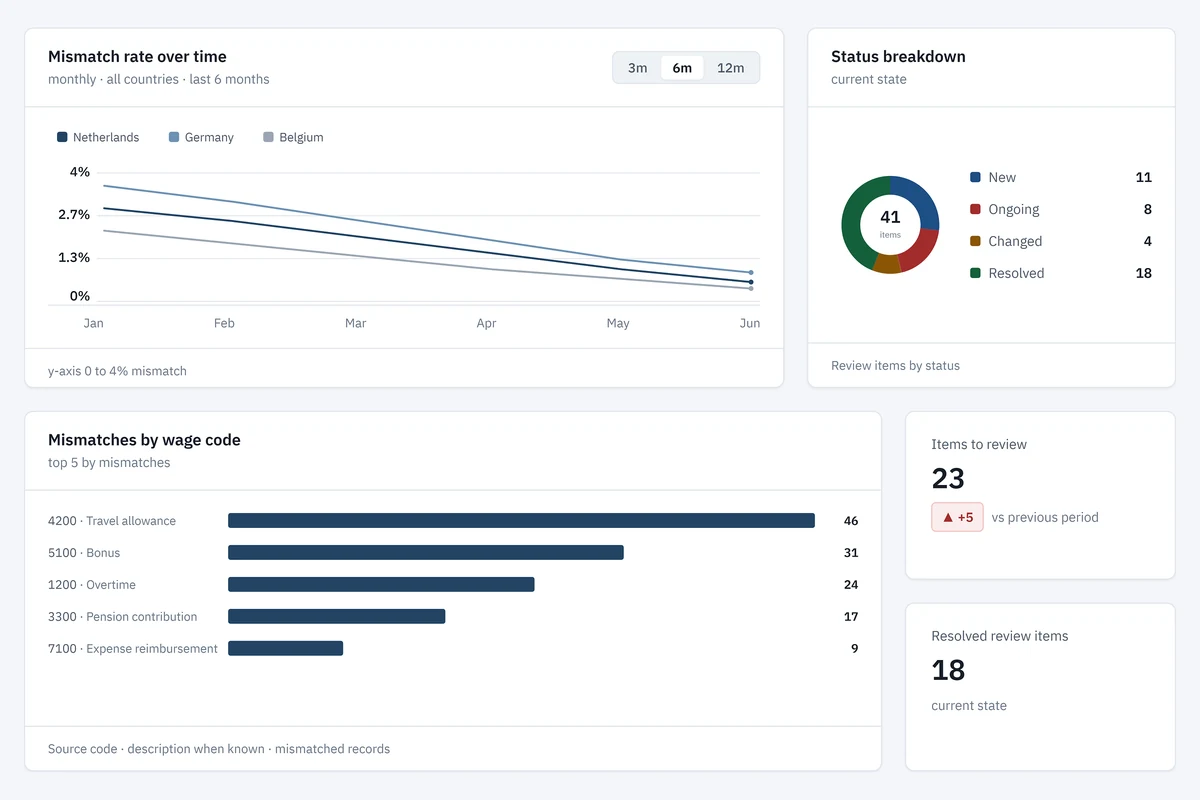
Task: Click the Ongoing status color swatch
Action: pos(975,209)
